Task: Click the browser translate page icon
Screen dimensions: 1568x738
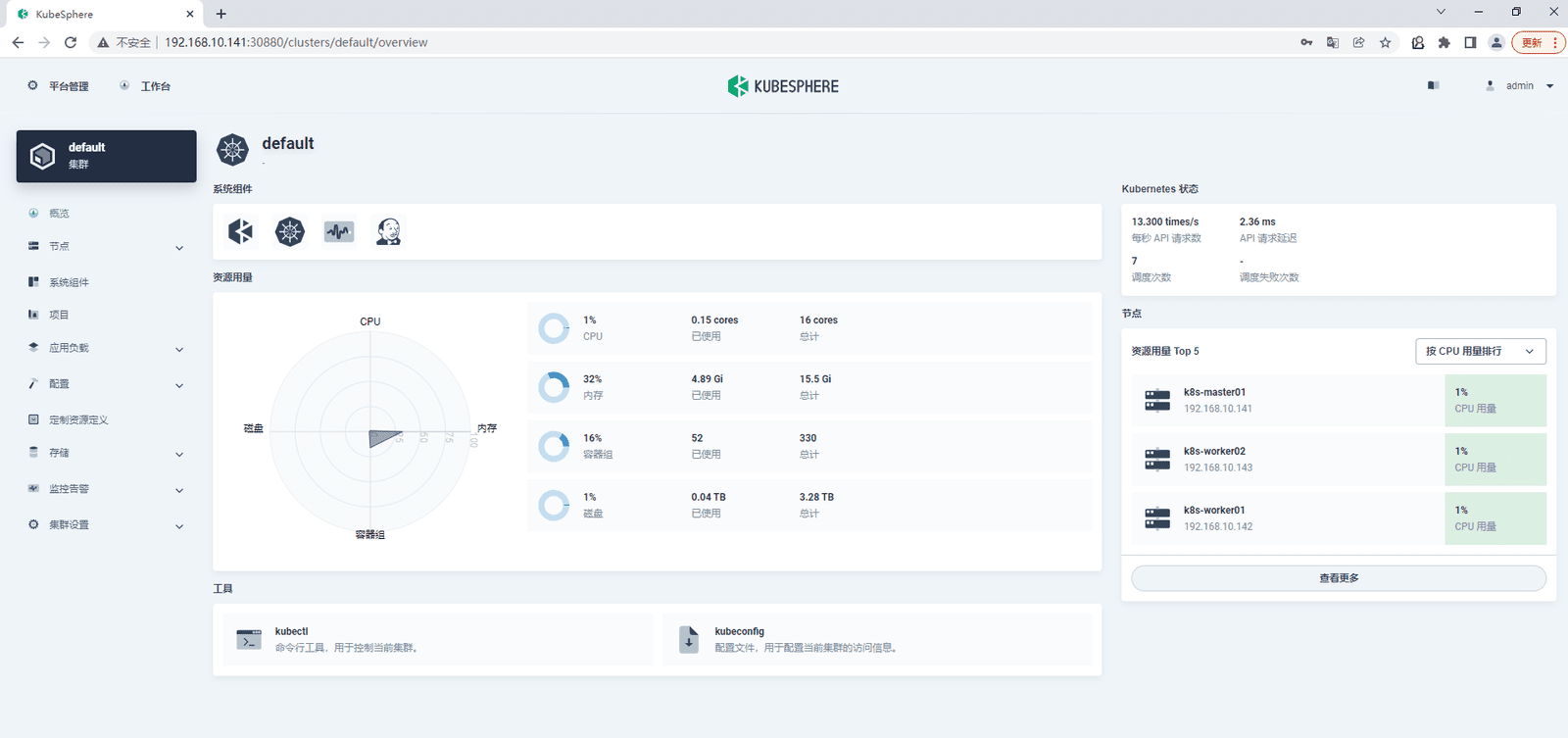Action: click(1333, 42)
